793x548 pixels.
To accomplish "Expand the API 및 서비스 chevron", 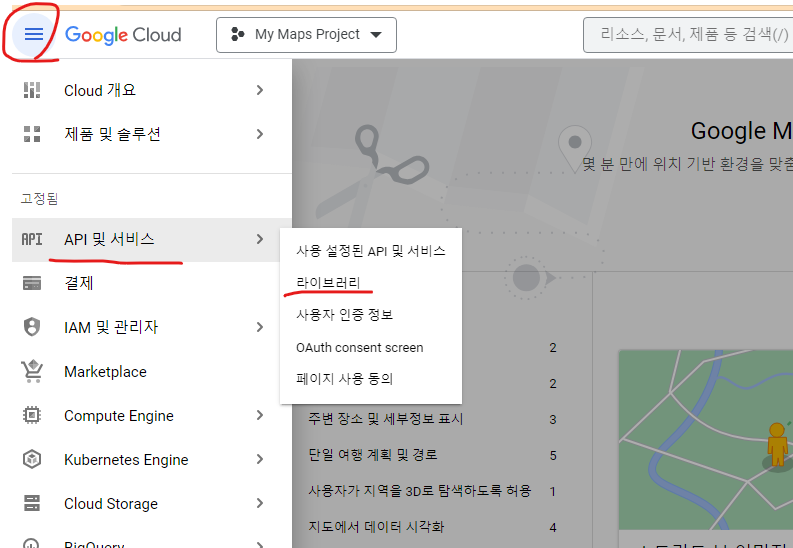I will [260, 239].
